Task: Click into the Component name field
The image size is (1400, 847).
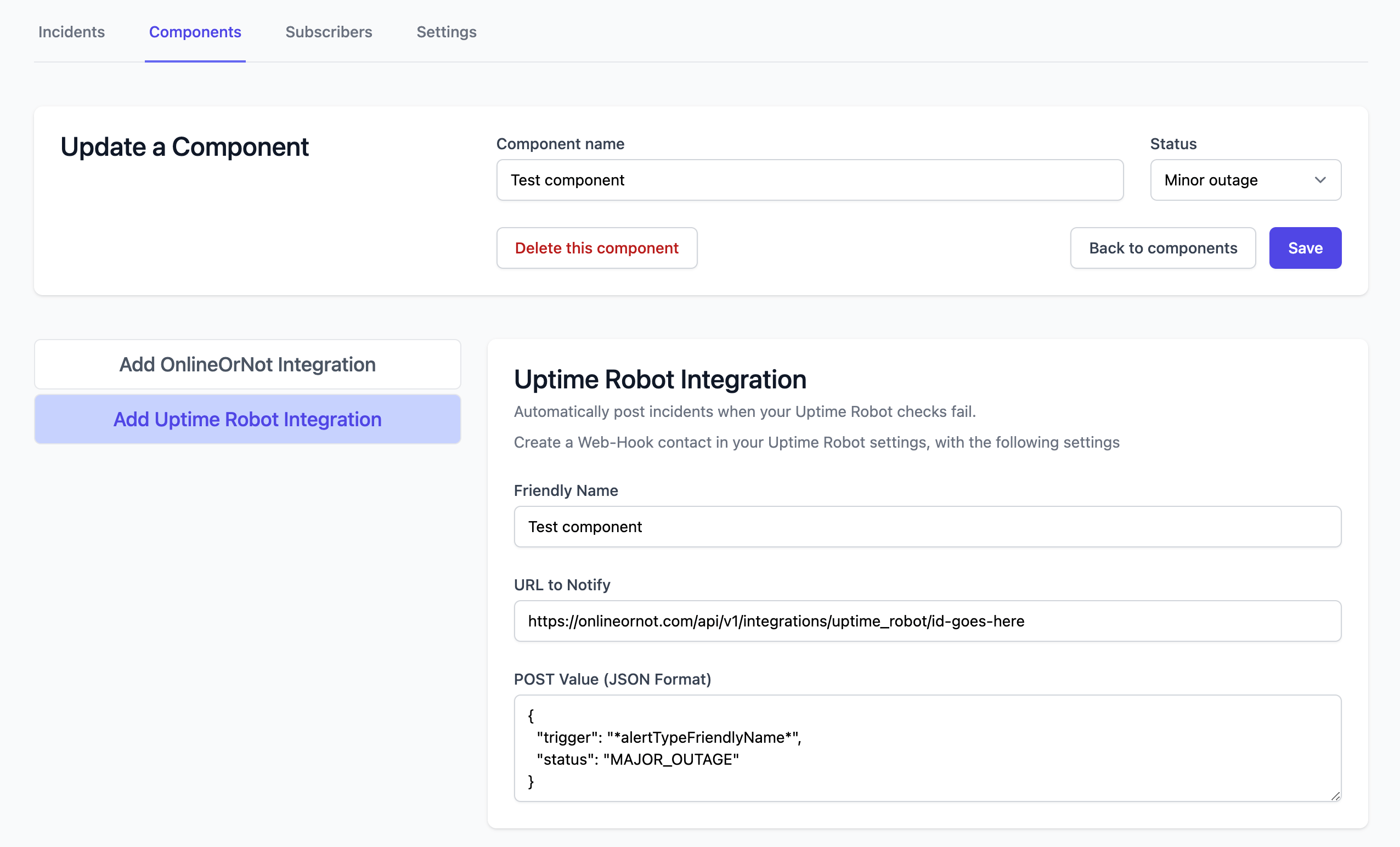Action: point(810,180)
